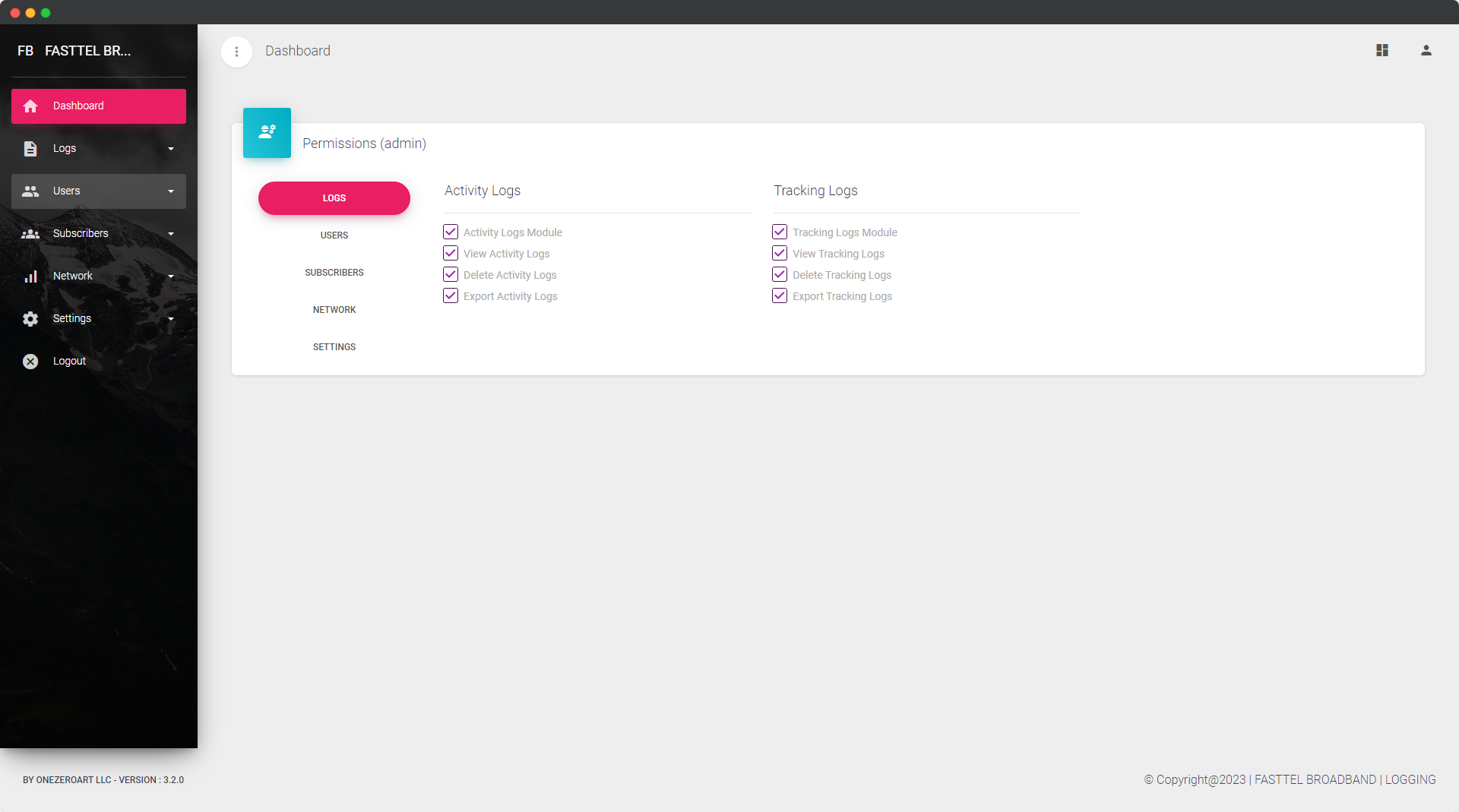Open the user profile icon in top bar
Image resolution: width=1459 pixels, height=812 pixels.
tap(1426, 50)
